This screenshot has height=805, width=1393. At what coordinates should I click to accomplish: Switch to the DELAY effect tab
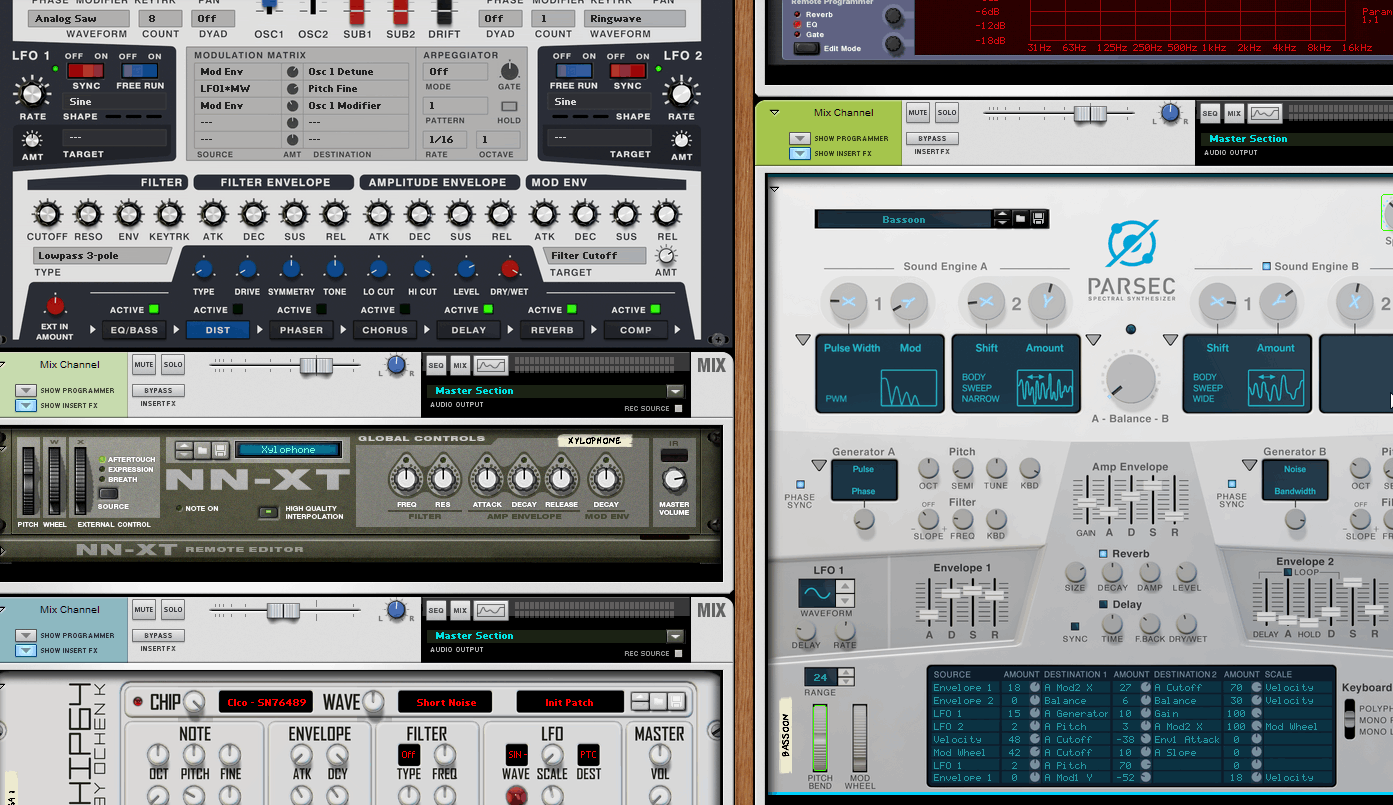pyautogui.click(x=468, y=330)
